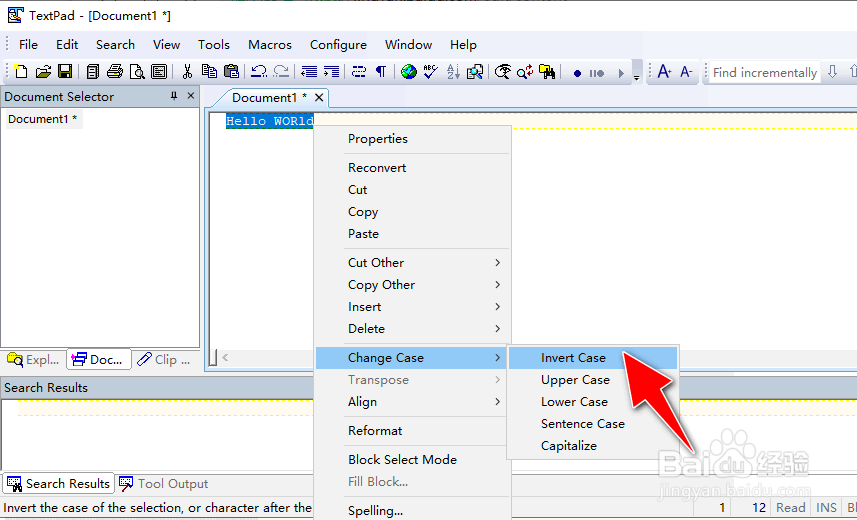Click the Print Preview icon

coord(137,72)
